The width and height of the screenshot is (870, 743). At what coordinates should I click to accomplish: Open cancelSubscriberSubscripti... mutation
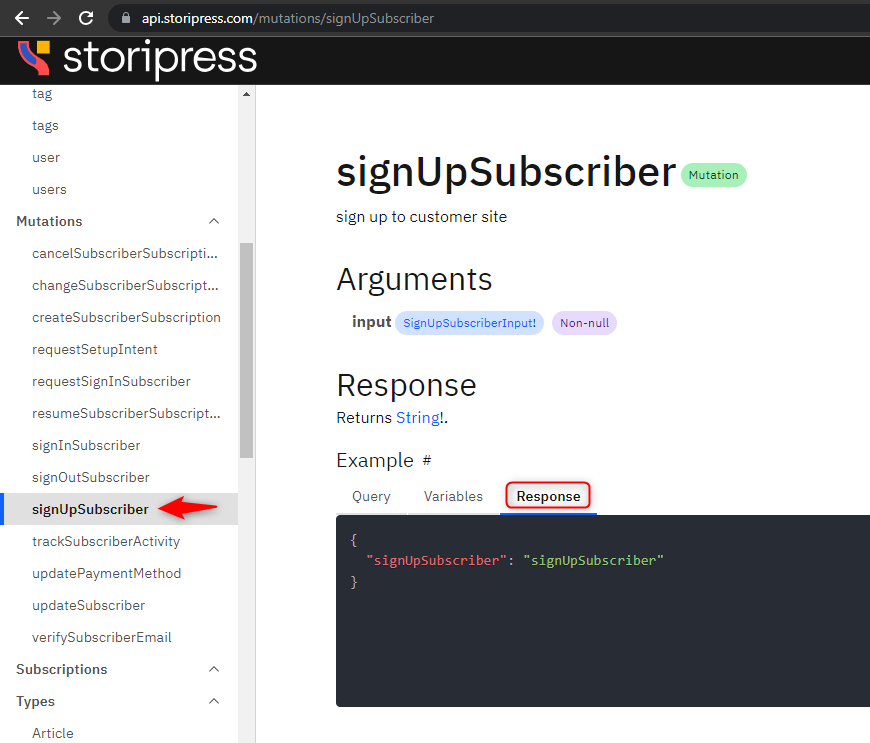coord(125,254)
